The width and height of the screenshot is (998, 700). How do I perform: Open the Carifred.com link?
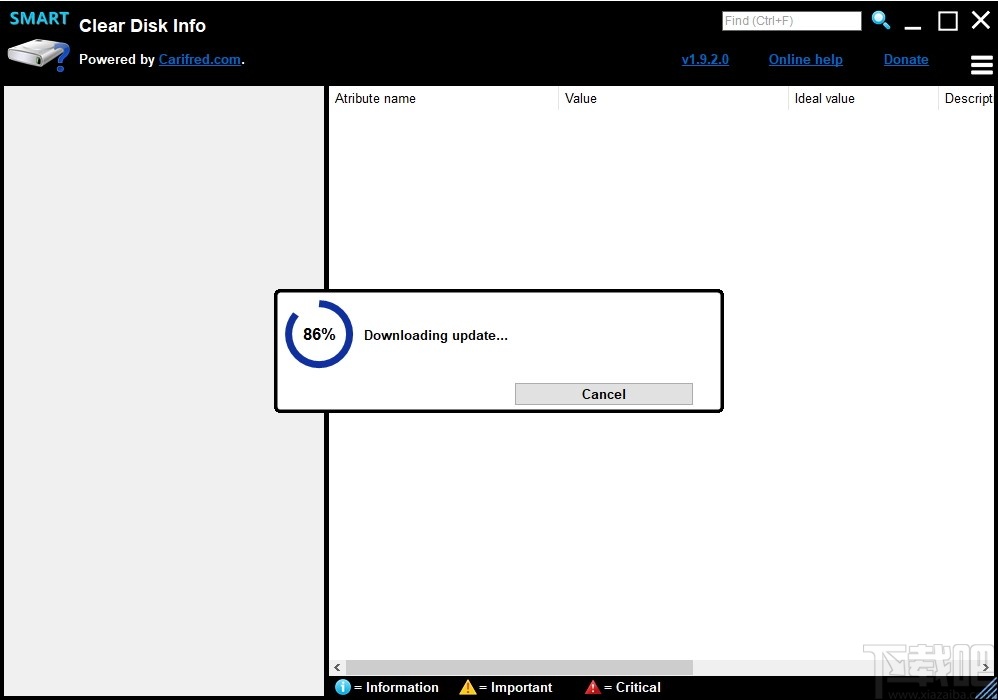(200, 59)
